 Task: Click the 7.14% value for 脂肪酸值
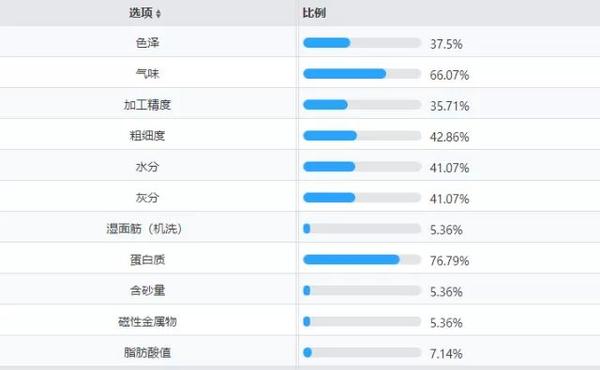click(446, 354)
